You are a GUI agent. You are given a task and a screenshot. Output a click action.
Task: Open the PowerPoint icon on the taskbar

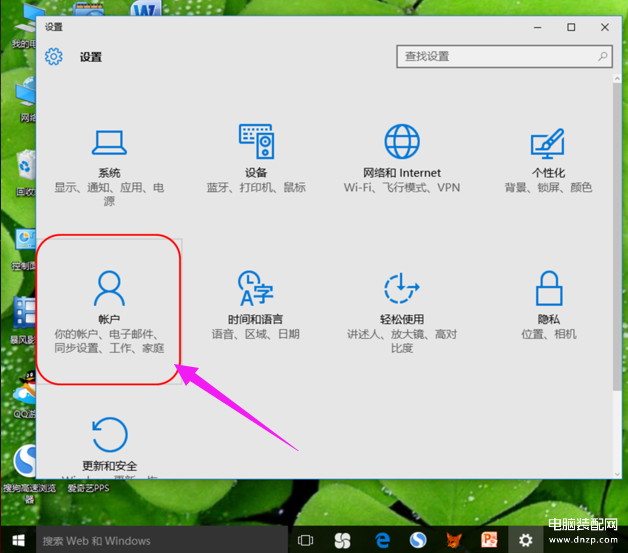pyautogui.click(x=489, y=540)
